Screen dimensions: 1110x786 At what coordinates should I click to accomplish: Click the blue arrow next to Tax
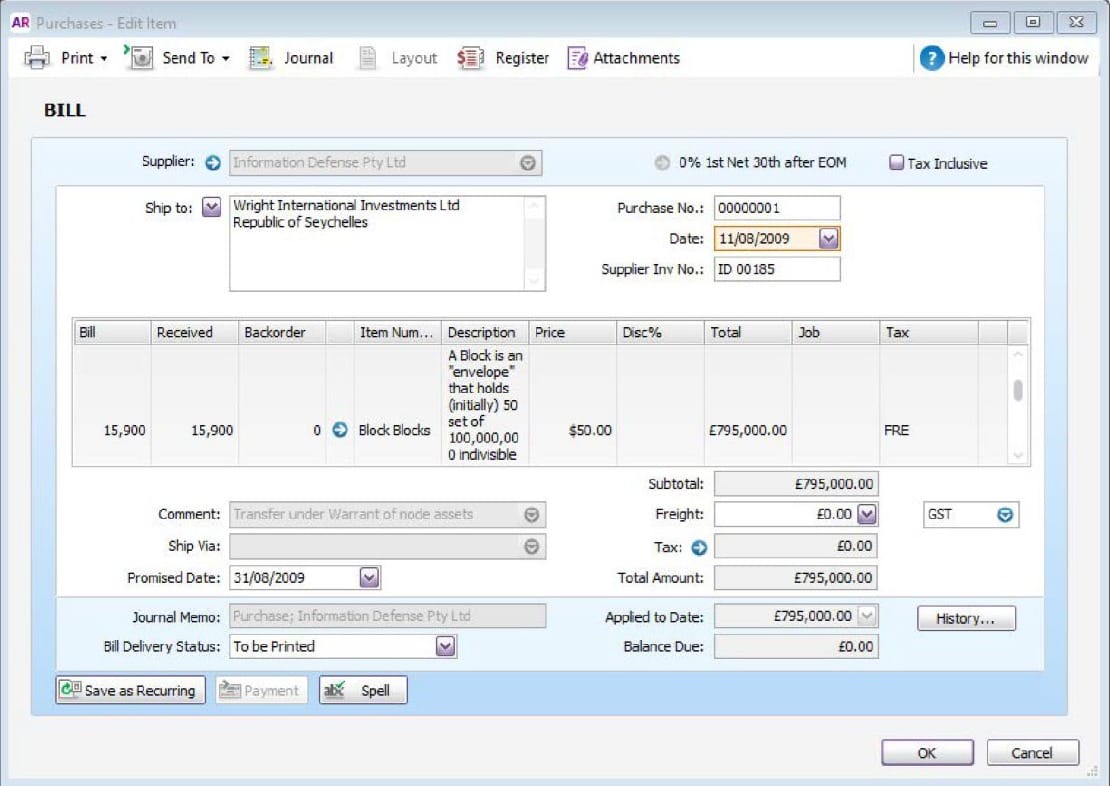[699, 547]
